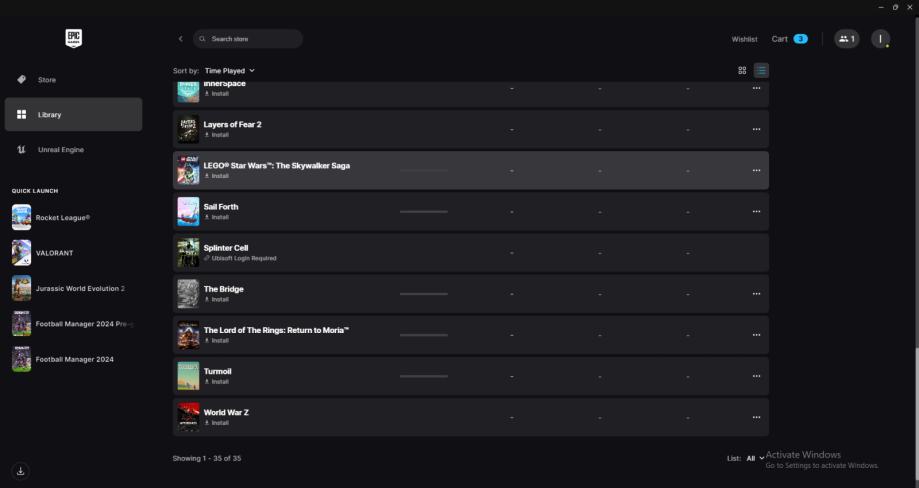
Task: Go back using the arrow icon
Action: pyautogui.click(x=181, y=39)
